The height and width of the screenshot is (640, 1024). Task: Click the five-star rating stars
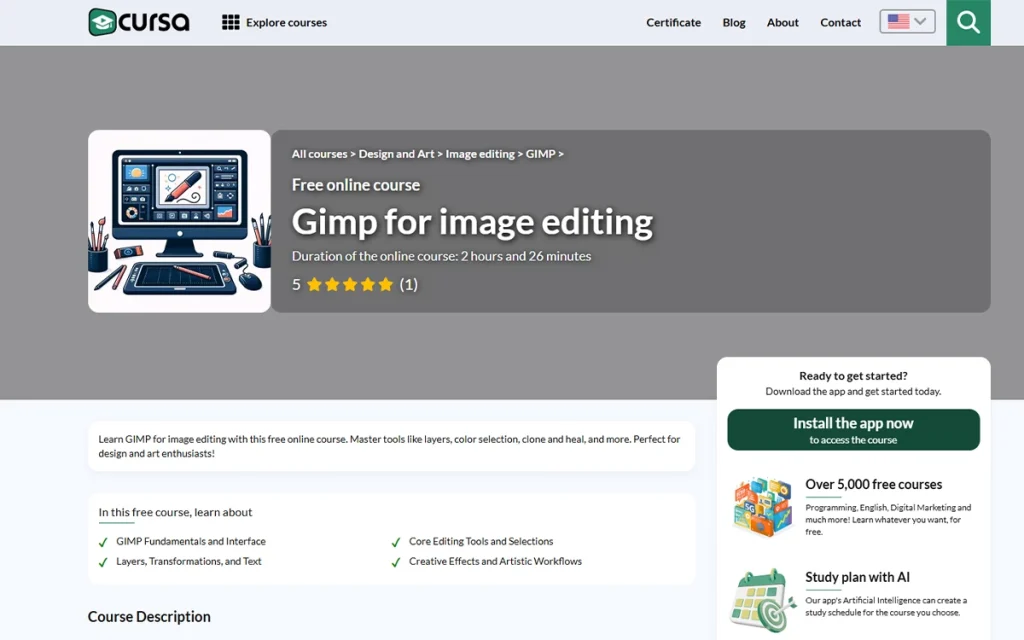pos(350,284)
